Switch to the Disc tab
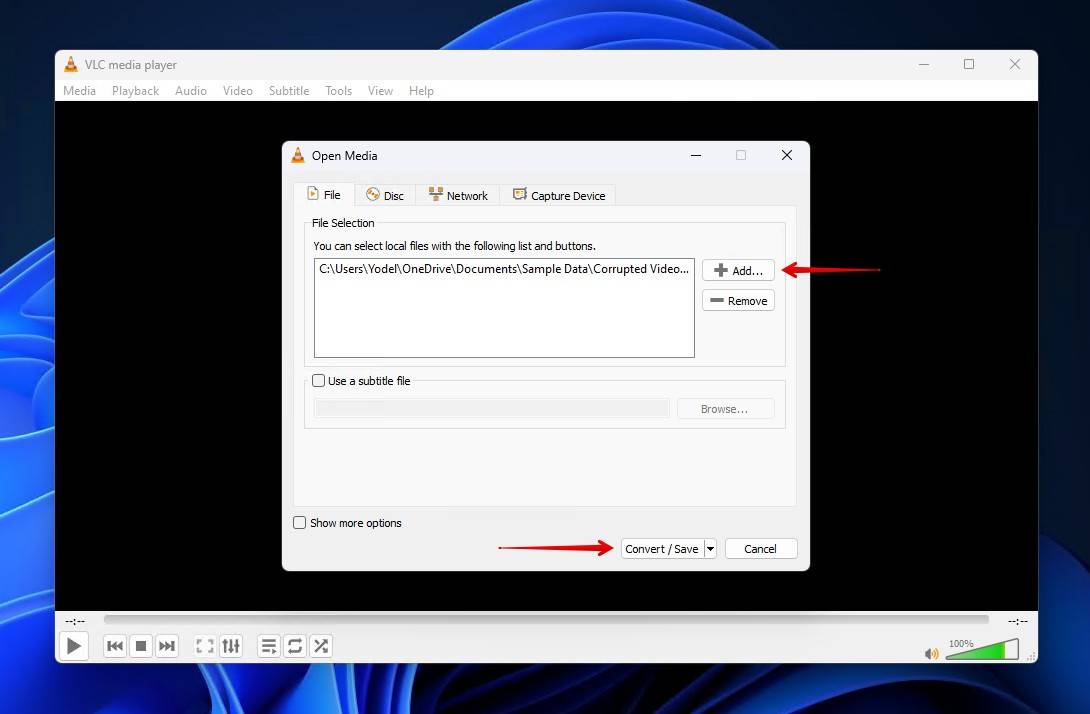The height and width of the screenshot is (714, 1090). (x=385, y=195)
